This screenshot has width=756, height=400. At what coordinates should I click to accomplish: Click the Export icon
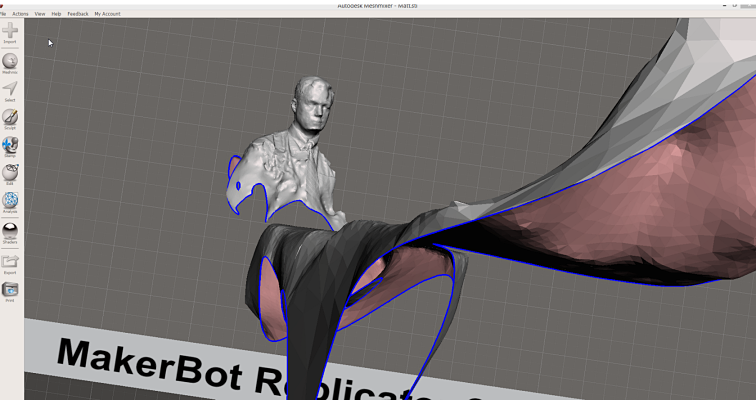[10, 261]
